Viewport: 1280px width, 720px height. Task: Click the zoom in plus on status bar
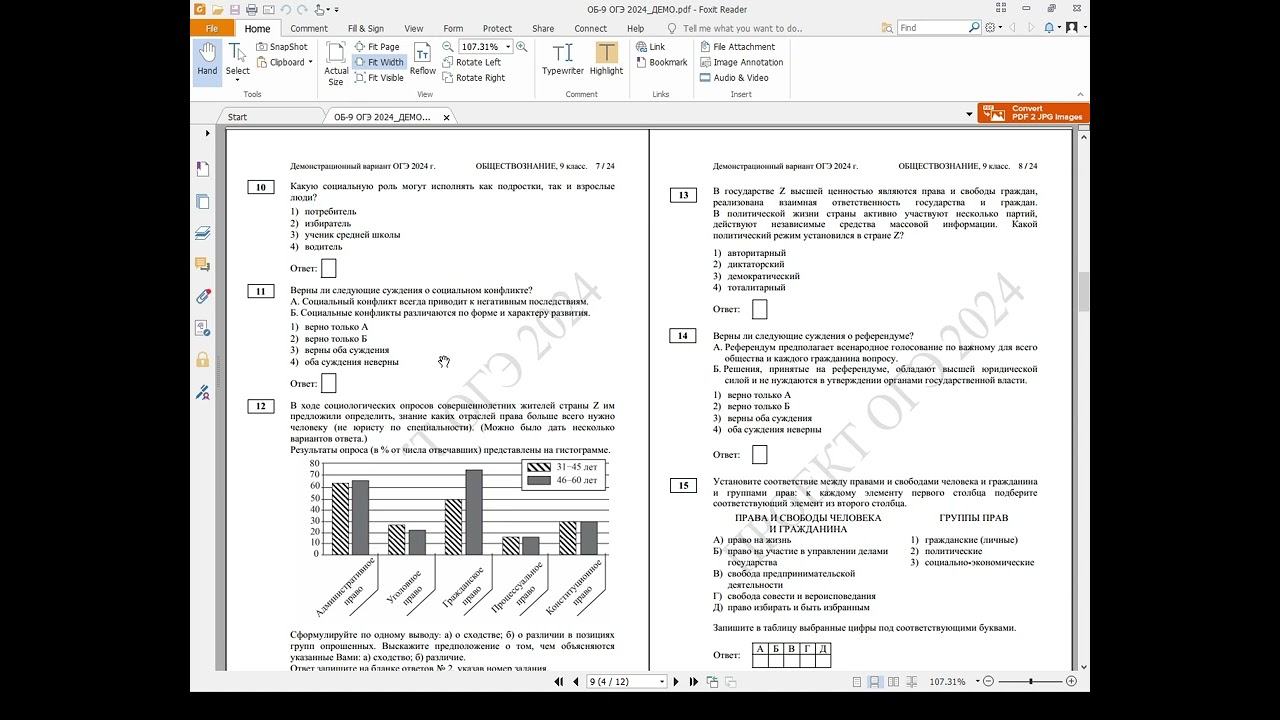click(1072, 682)
